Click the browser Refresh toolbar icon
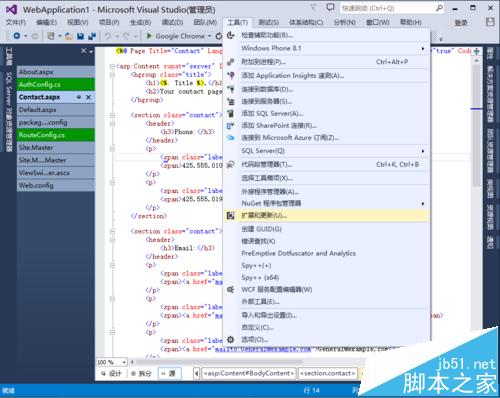The height and width of the screenshot is (398, 500). point(219,36)
